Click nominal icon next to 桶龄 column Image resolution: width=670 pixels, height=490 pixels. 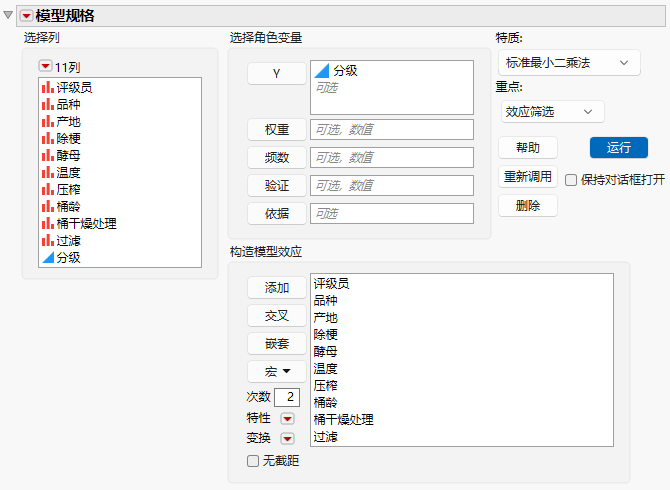[x=48, y=207]
